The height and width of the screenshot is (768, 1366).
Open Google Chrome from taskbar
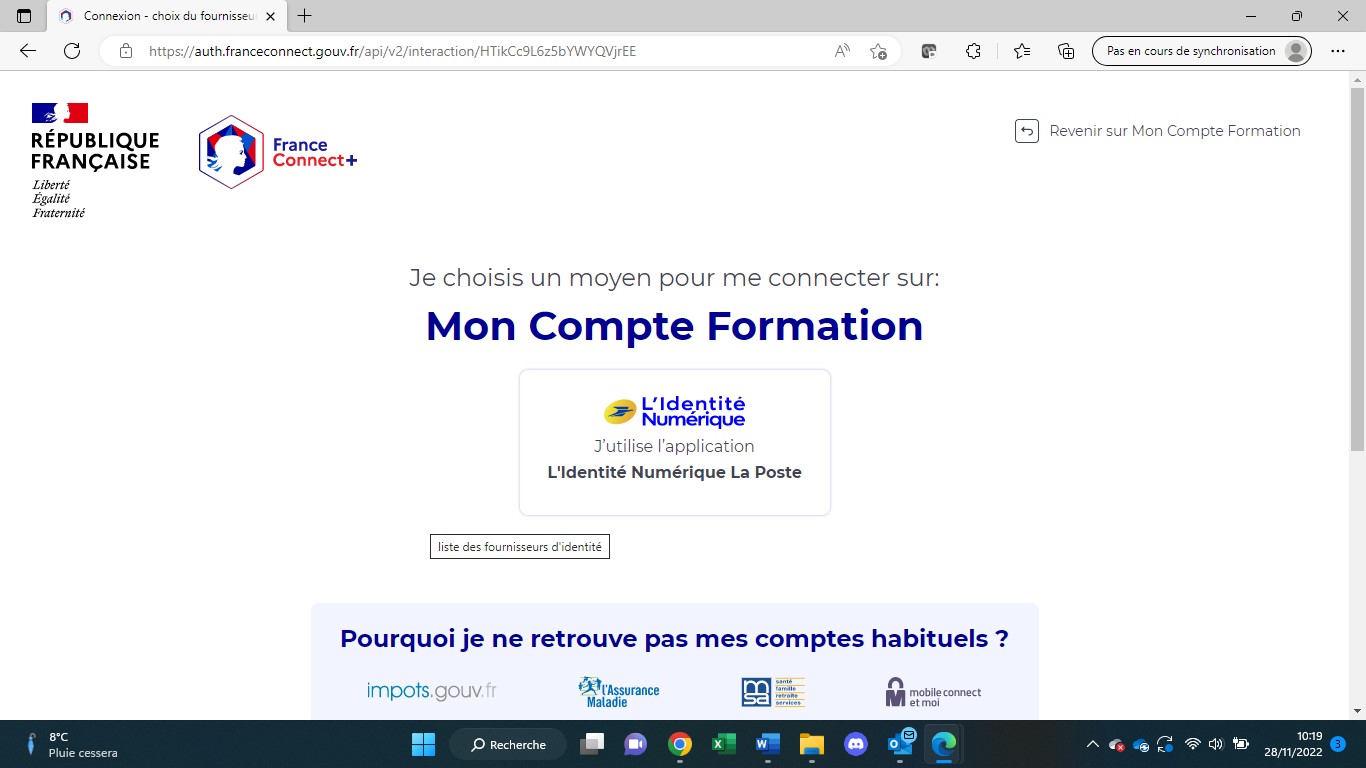[x=680, y=744]
